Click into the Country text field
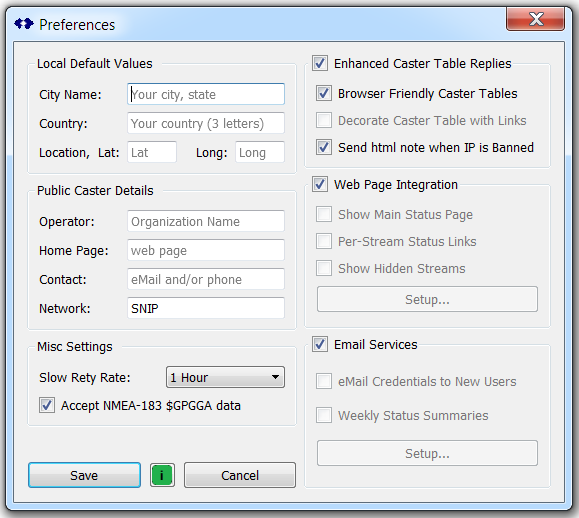 point(206,123)
